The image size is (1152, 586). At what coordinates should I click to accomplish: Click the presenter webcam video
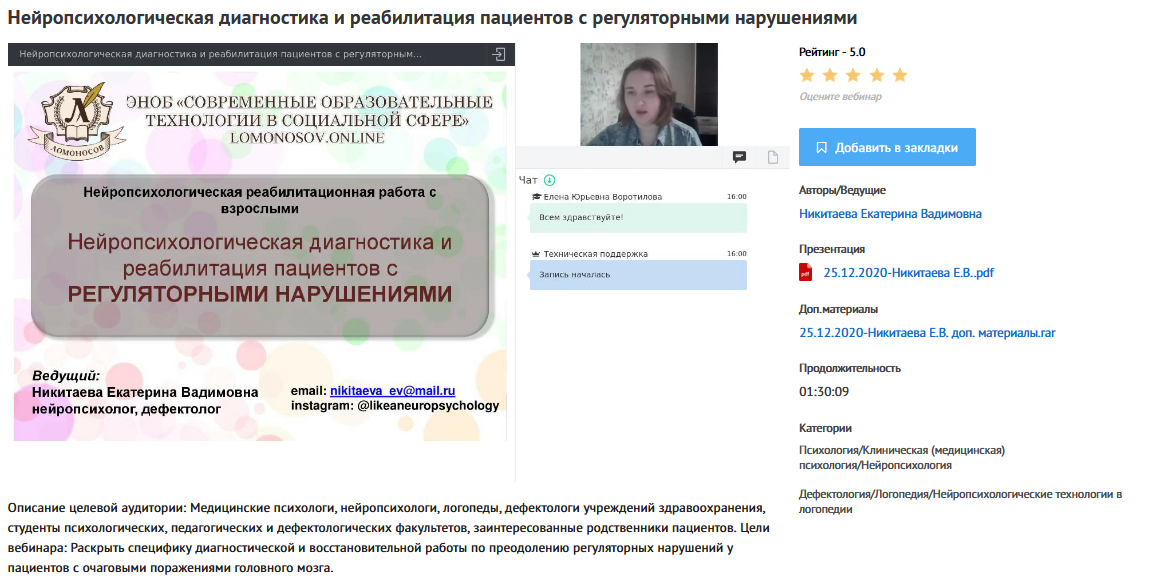pos(649,95)
